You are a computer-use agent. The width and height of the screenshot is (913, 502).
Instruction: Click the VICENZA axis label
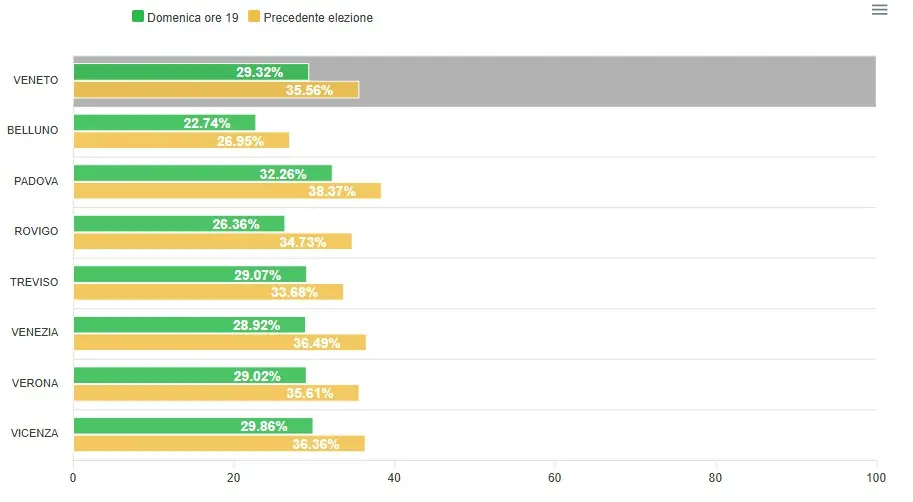pos(34,433)
